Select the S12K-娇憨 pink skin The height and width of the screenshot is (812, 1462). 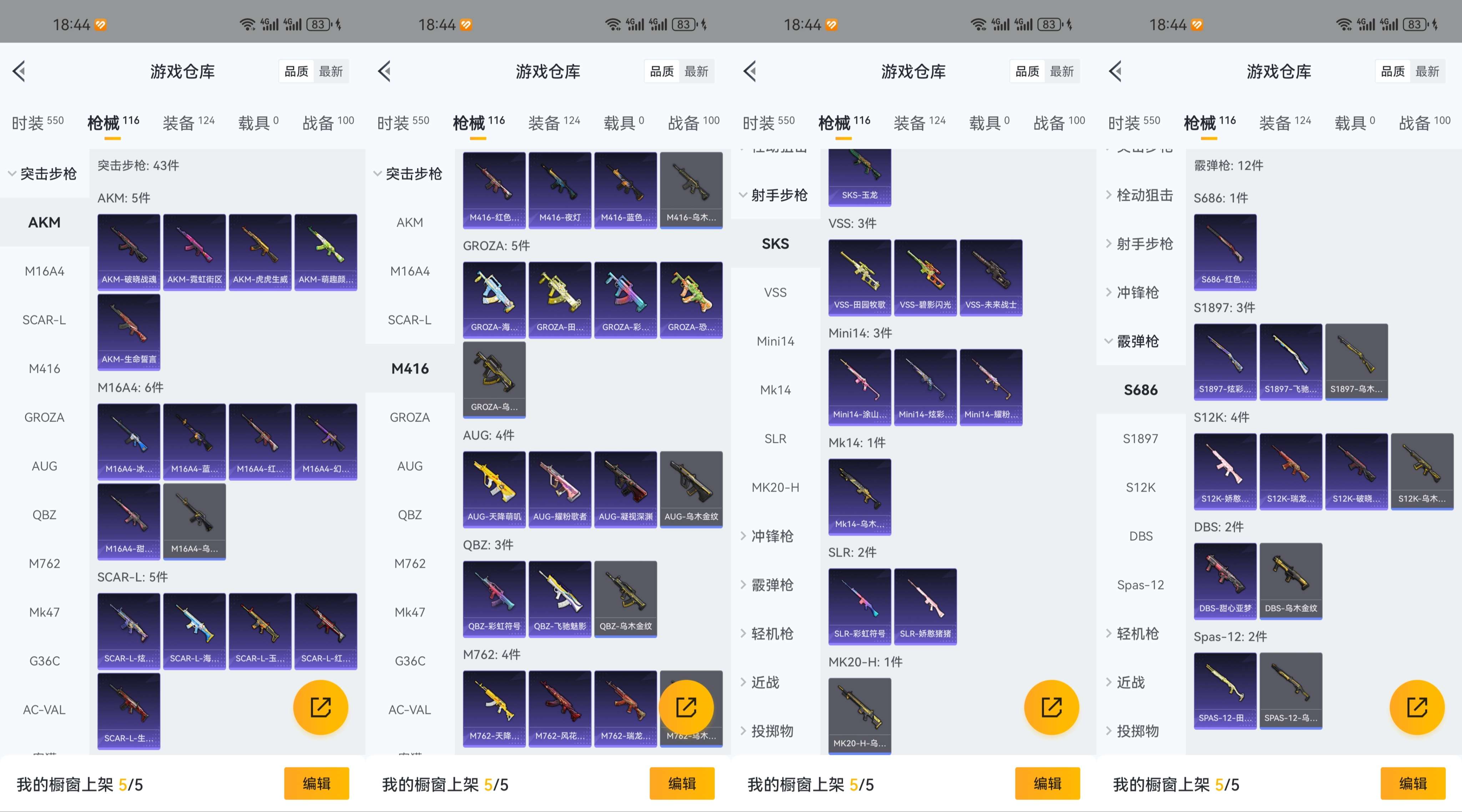click(1225, 471)
